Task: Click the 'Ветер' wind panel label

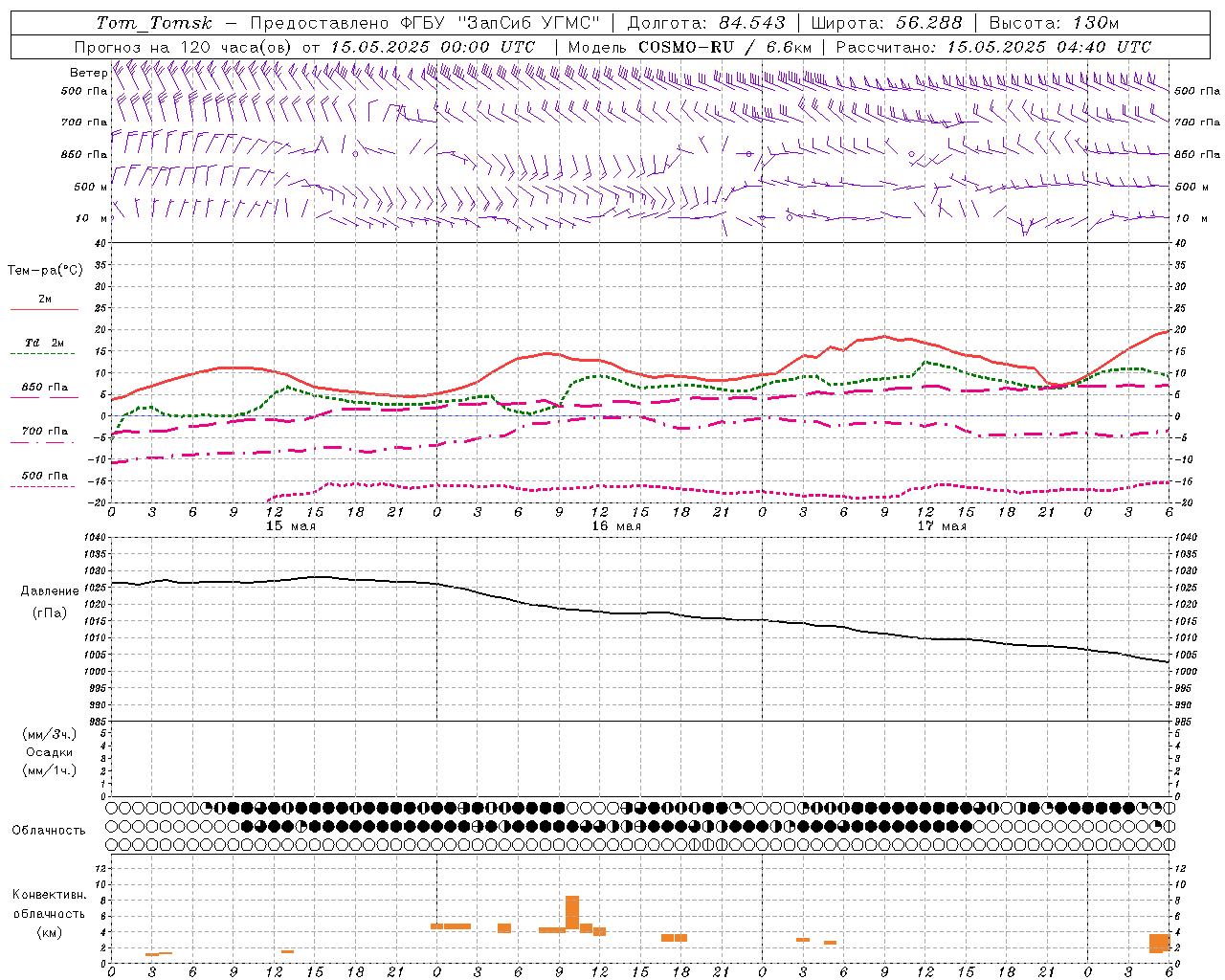Action: tap(88, 73)
